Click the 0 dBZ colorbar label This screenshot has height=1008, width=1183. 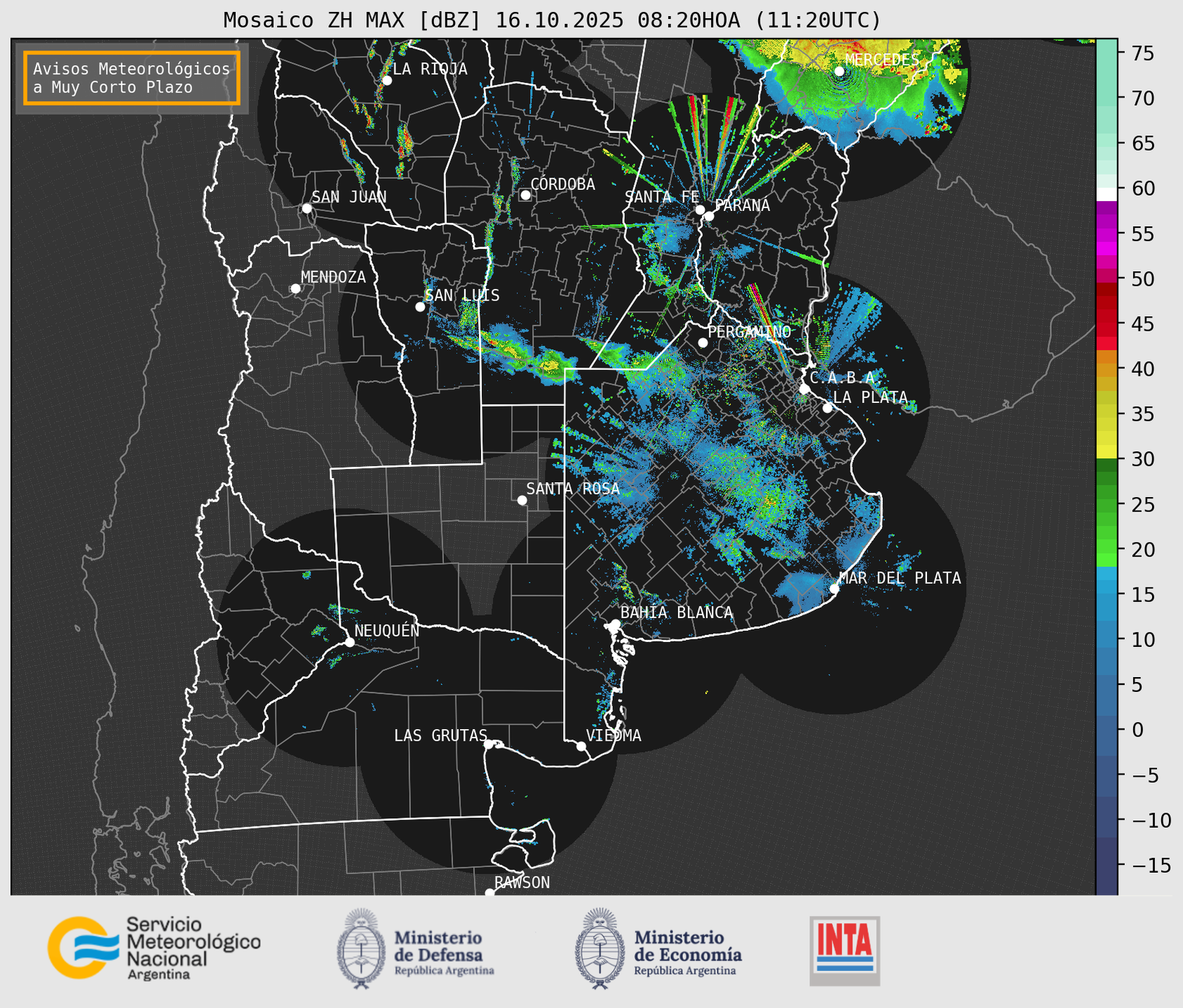click(1136, 730)
